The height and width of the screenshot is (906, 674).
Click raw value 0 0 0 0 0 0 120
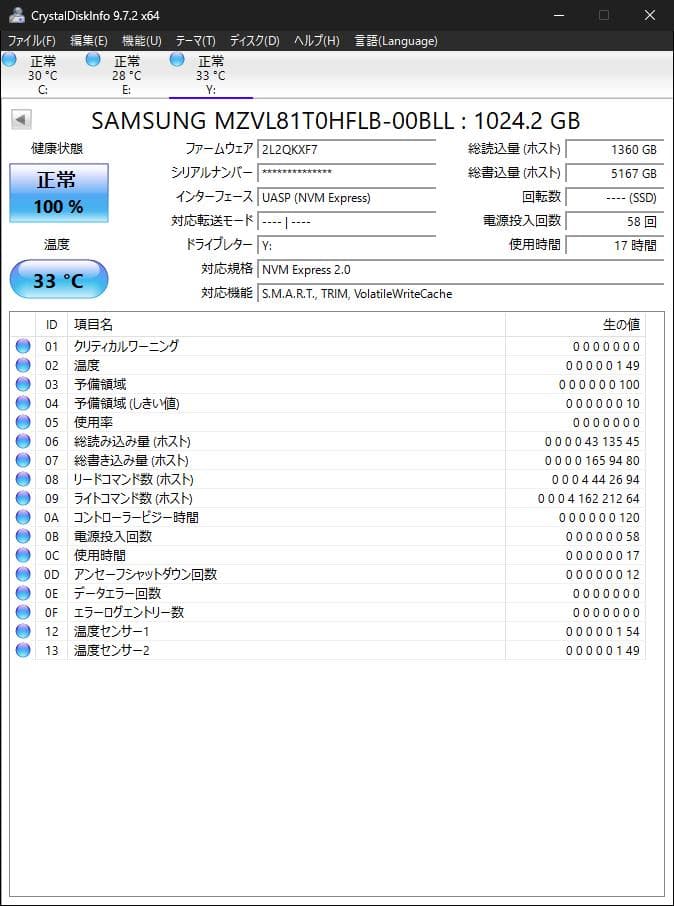coord(599,517)
